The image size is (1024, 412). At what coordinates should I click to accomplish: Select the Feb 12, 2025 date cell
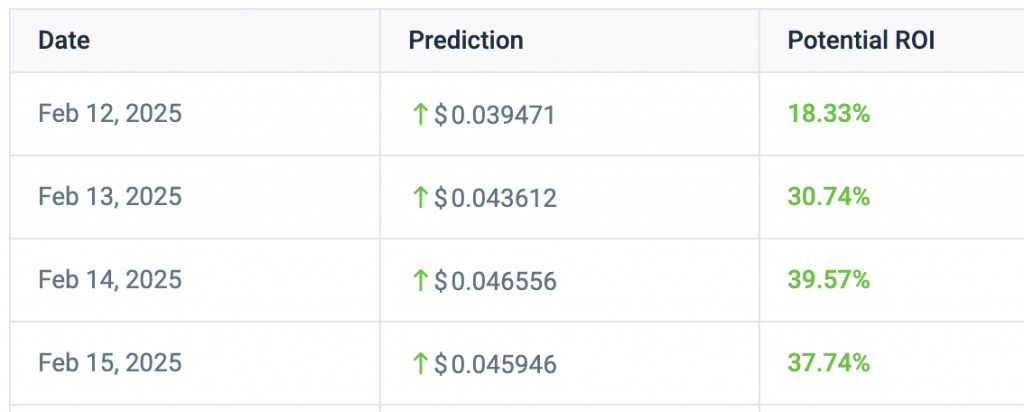click(110, 114)
